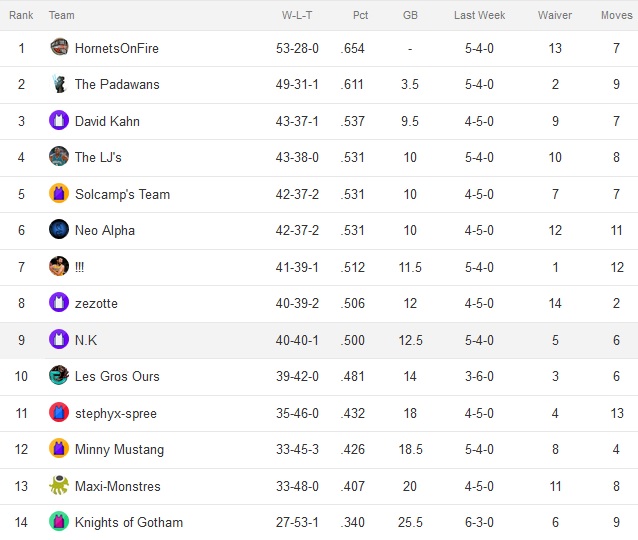The height and width of the screenshot is (540, 638).
Task: Open the Knights of Gotham jersey icon
Action: (x=59, y=521)
